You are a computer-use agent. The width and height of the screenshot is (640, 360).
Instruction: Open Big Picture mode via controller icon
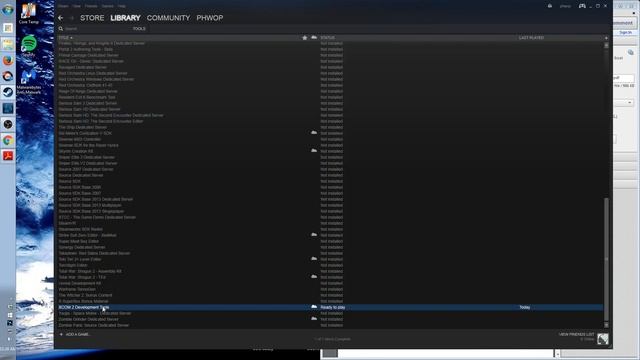(582, 6)
